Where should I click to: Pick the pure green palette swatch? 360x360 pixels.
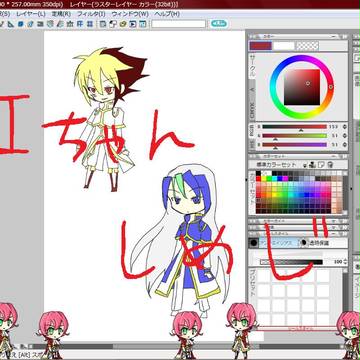tap(269, 179)
